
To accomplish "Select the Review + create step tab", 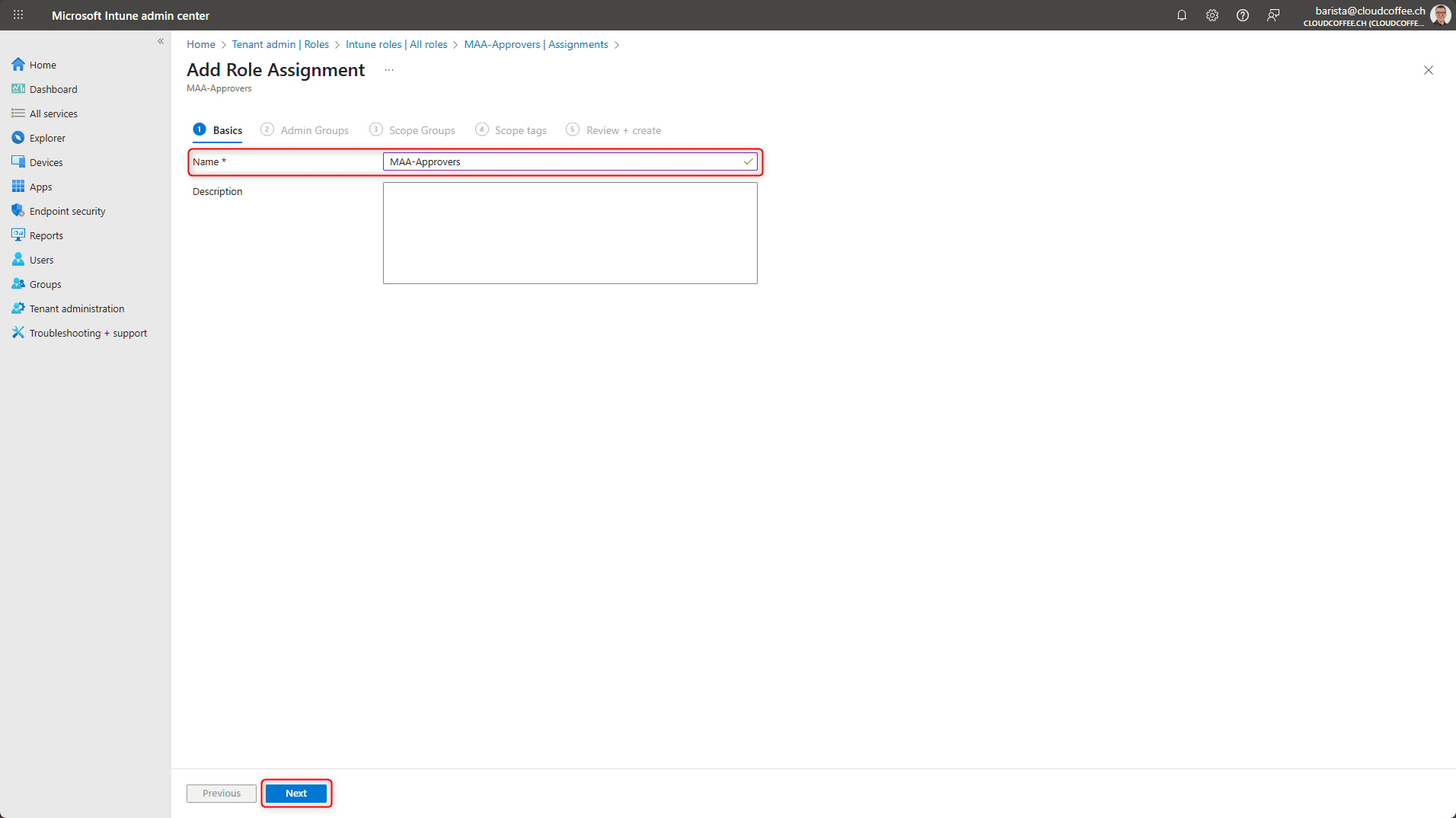I will [623, 130].
